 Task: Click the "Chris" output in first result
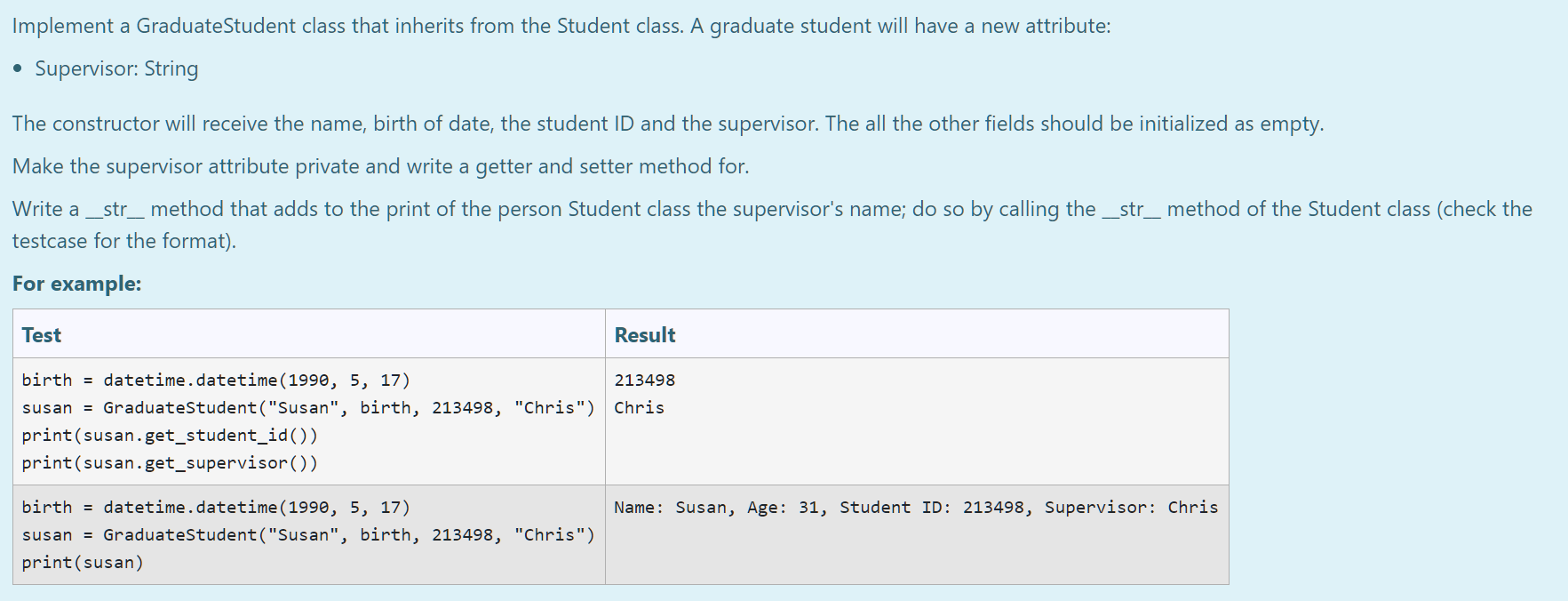click(639, 408)
